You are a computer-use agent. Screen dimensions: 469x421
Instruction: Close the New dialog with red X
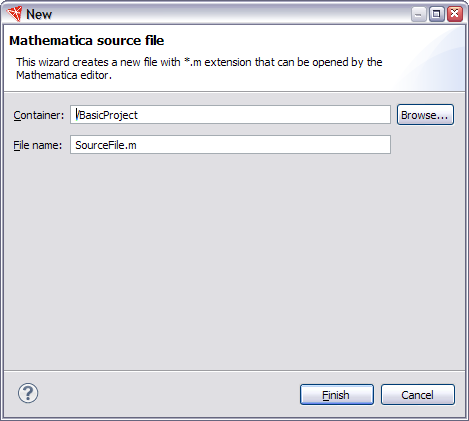pyautogui.click(x=455, y=14)
